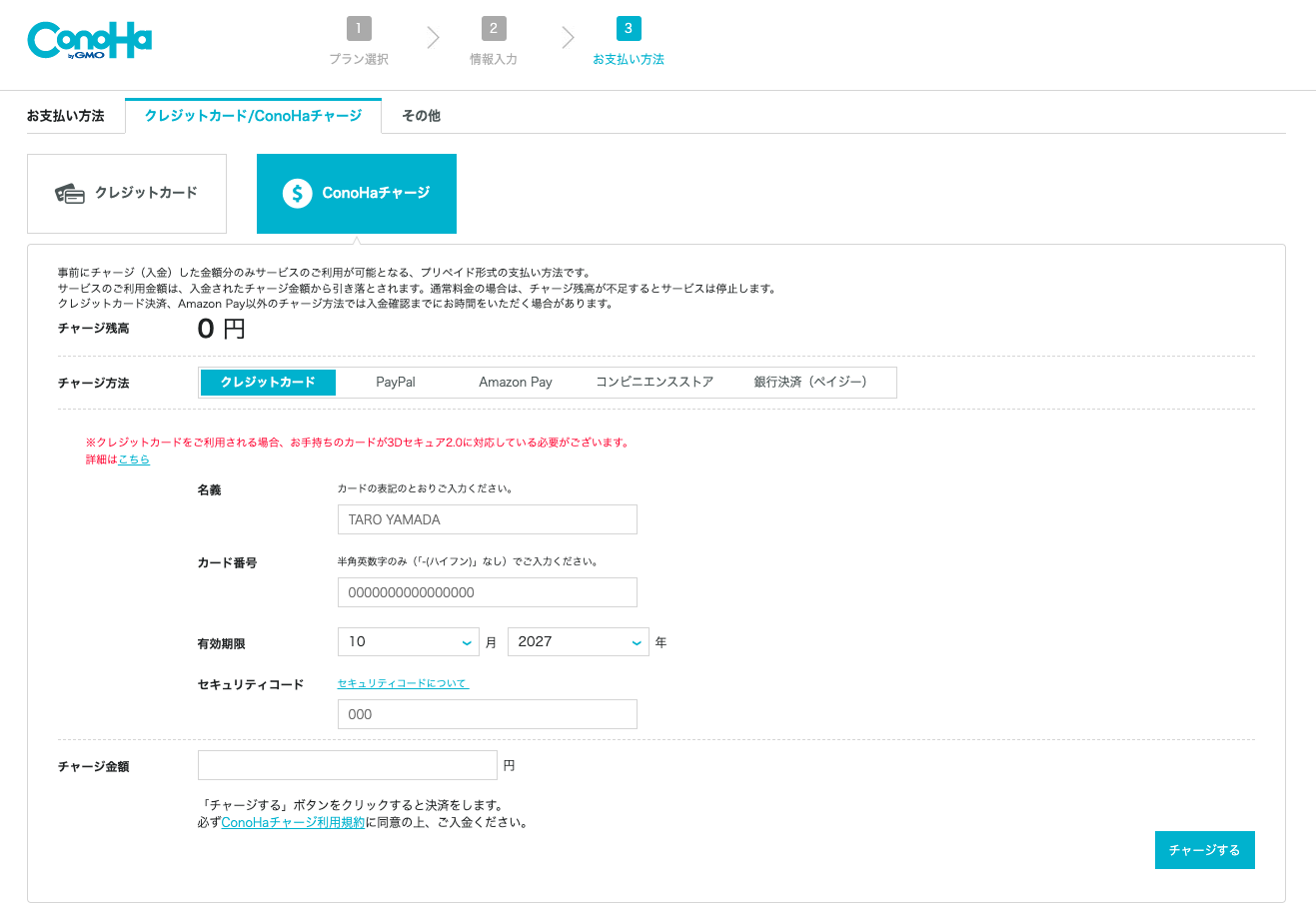
Task: Click step 3 number badge
Action: coord(628,28)
